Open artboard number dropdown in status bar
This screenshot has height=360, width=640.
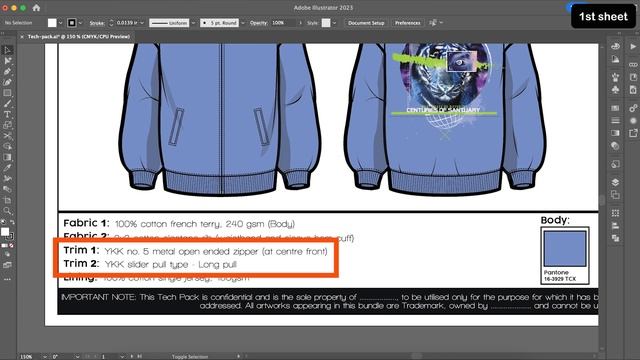121,357
